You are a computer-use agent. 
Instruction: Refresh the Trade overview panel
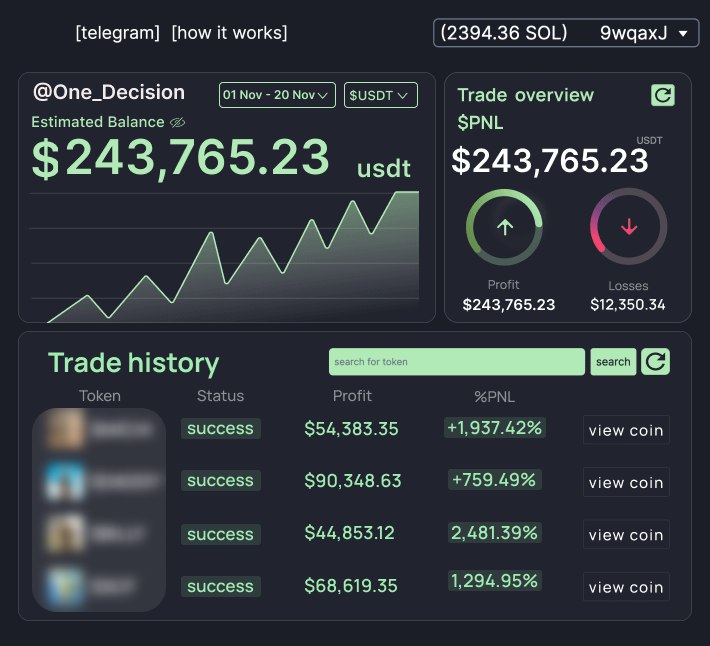[662, 95]
